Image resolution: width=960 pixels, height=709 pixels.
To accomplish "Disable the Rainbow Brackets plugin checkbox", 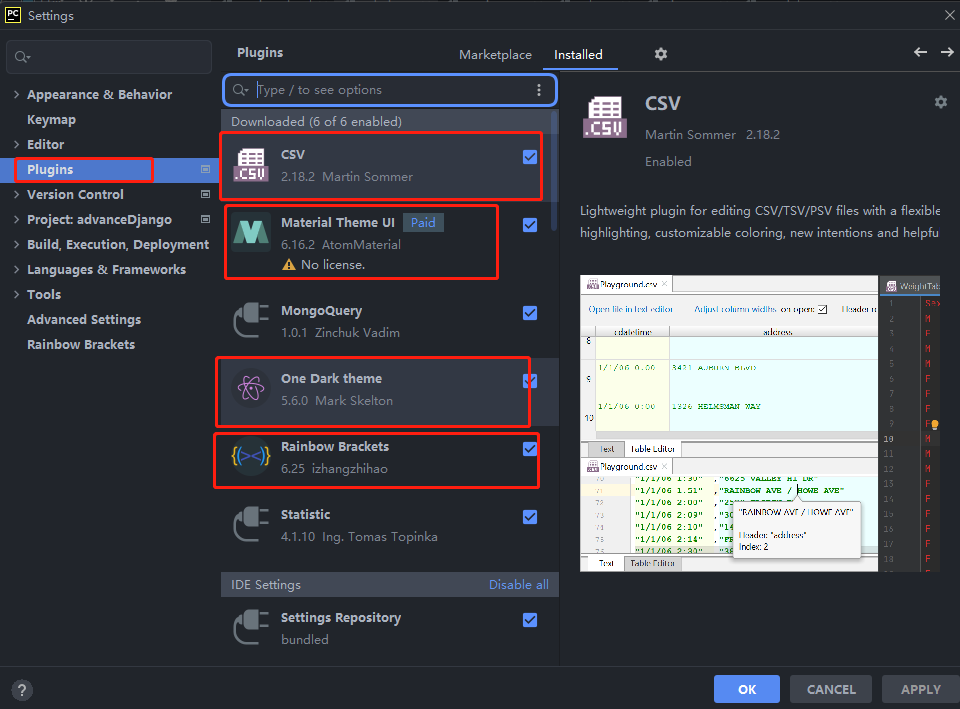I will (x=530, y=449).
